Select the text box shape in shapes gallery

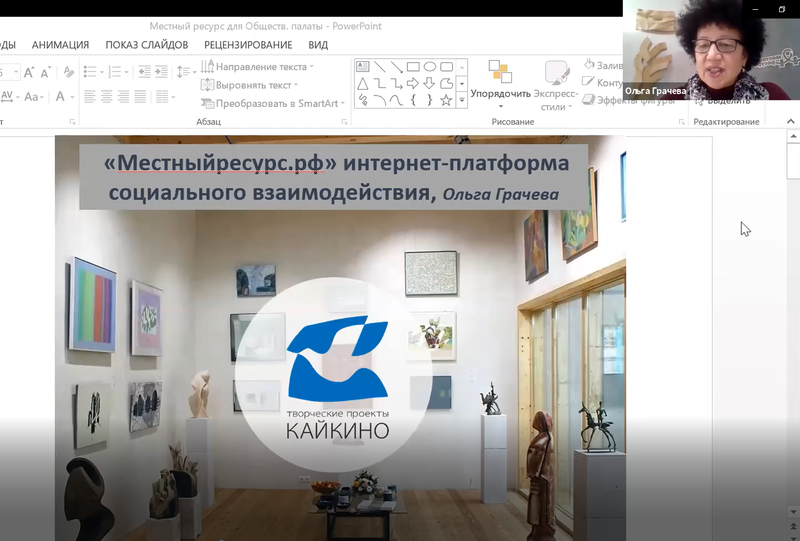click(x=363, y=66)
